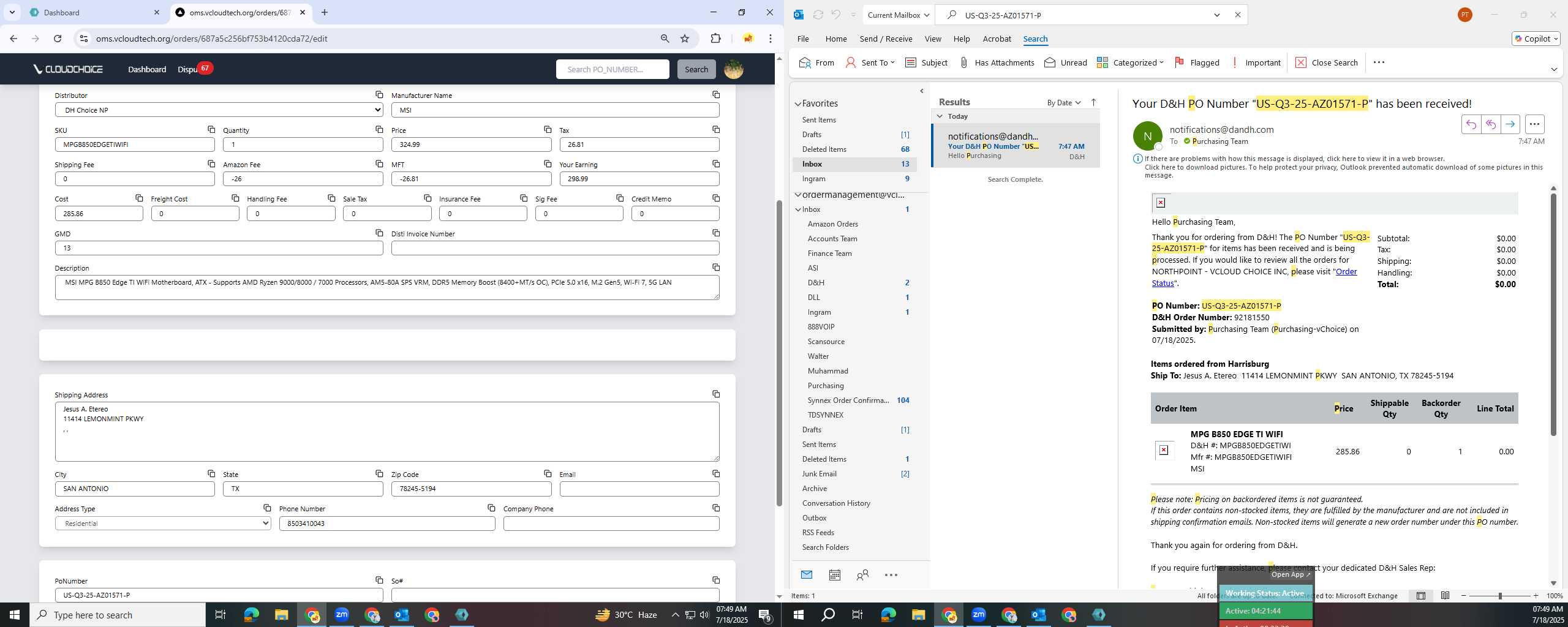Copy the Shipping Address text
The height and width of the screenshot is (627, 1568).
[x=716, y=394]
